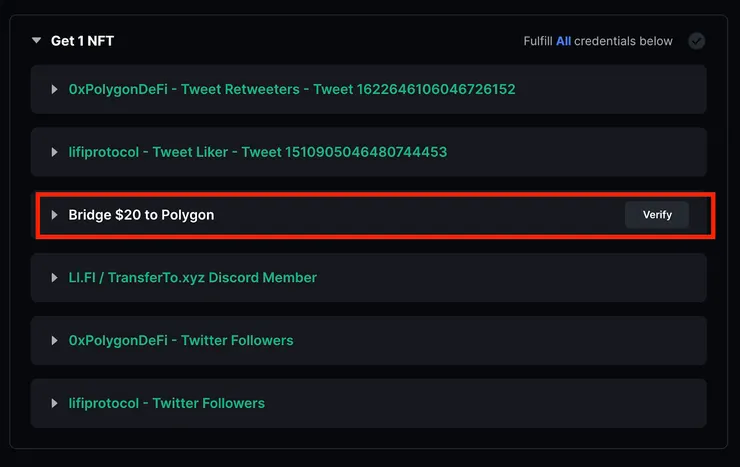Viewport: 740px width, 467px height.
Task: Click the word "Fulfill" in the header
Action: coord(537,41)
